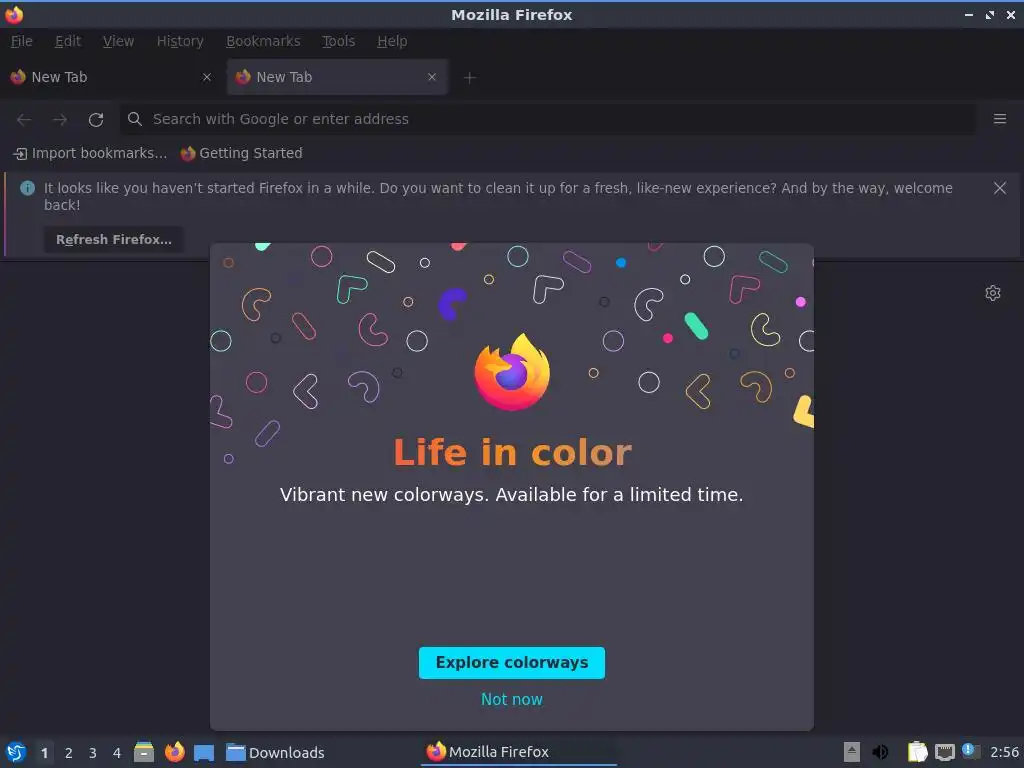Viewport: 1024px width, 768px height.
Task: Open the Tools menu
Action: click(338, 41)
